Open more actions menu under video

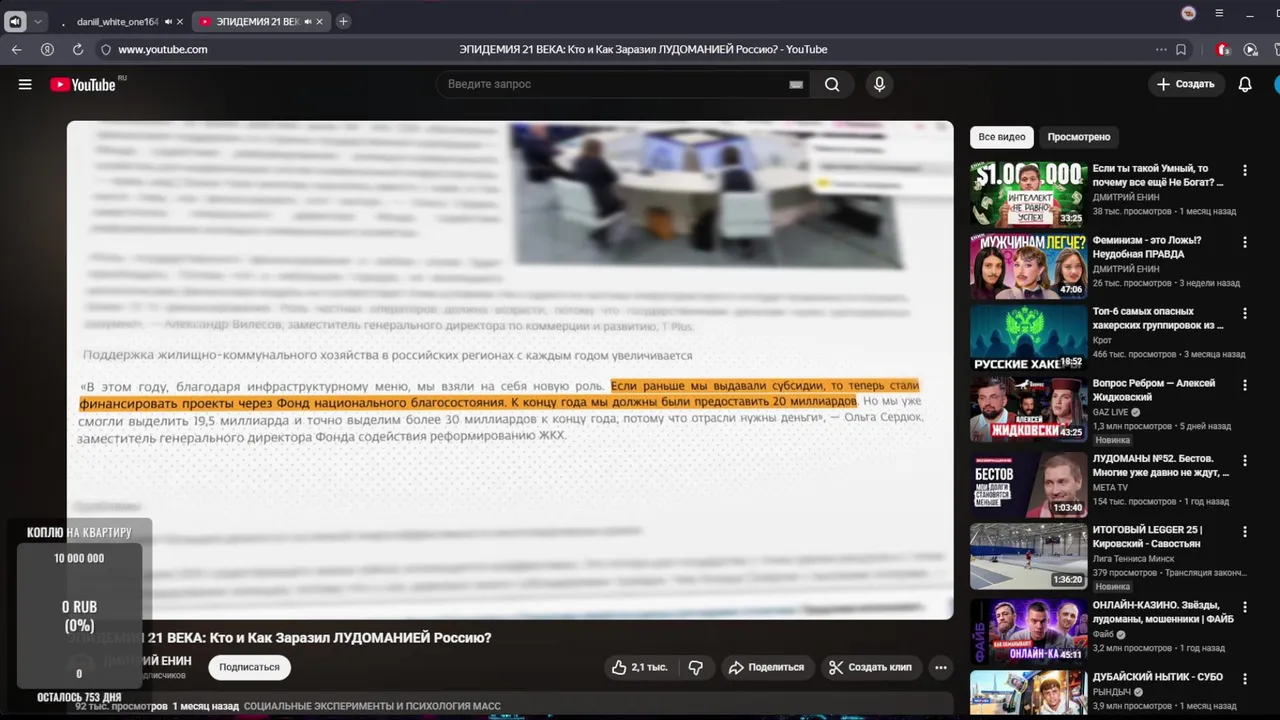click(x=940, y=667)
